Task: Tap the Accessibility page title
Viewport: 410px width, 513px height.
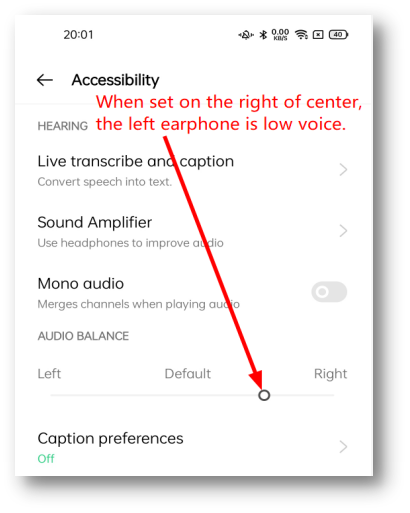Action: point(115,80)
